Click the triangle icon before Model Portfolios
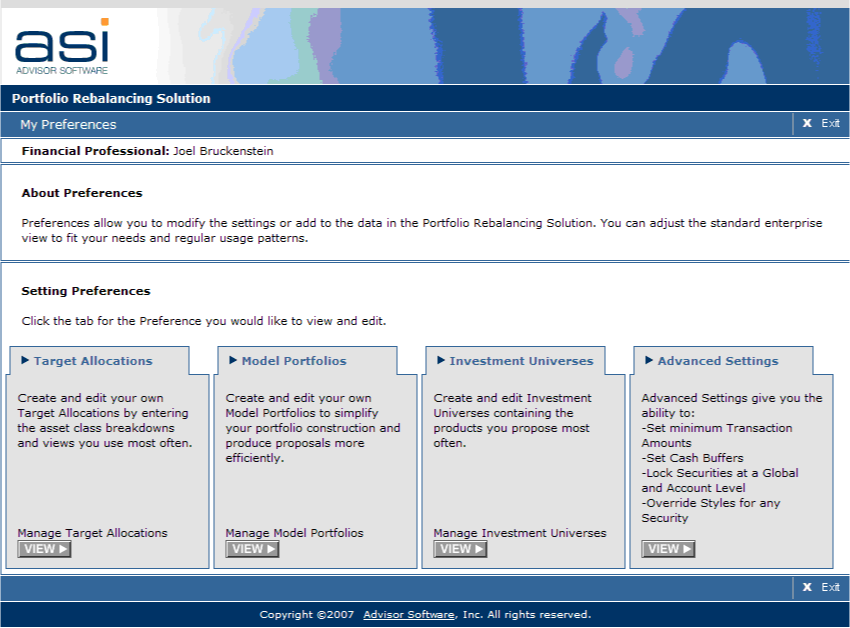 click(233, 360)
